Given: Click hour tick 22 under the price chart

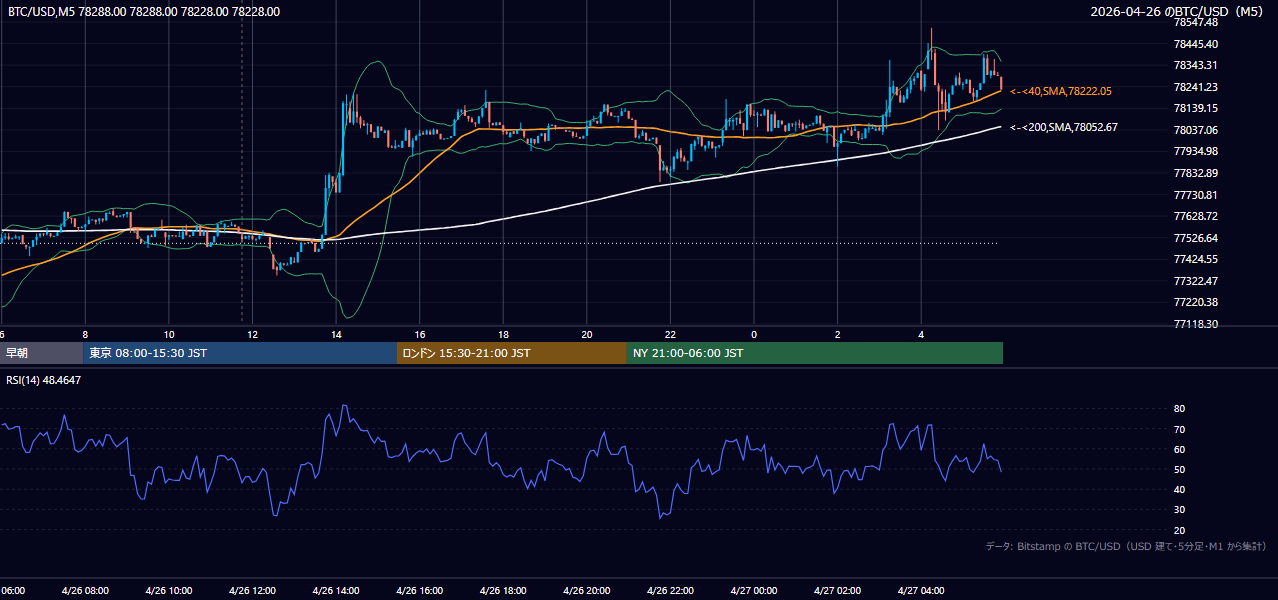Looking at the screenshot, I should pos(670,334).
